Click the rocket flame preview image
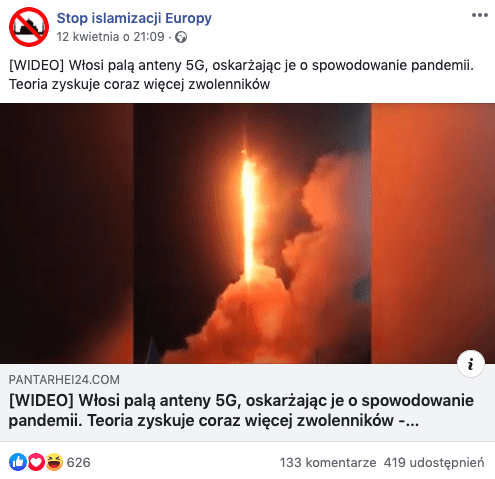 tap(248, 217)
